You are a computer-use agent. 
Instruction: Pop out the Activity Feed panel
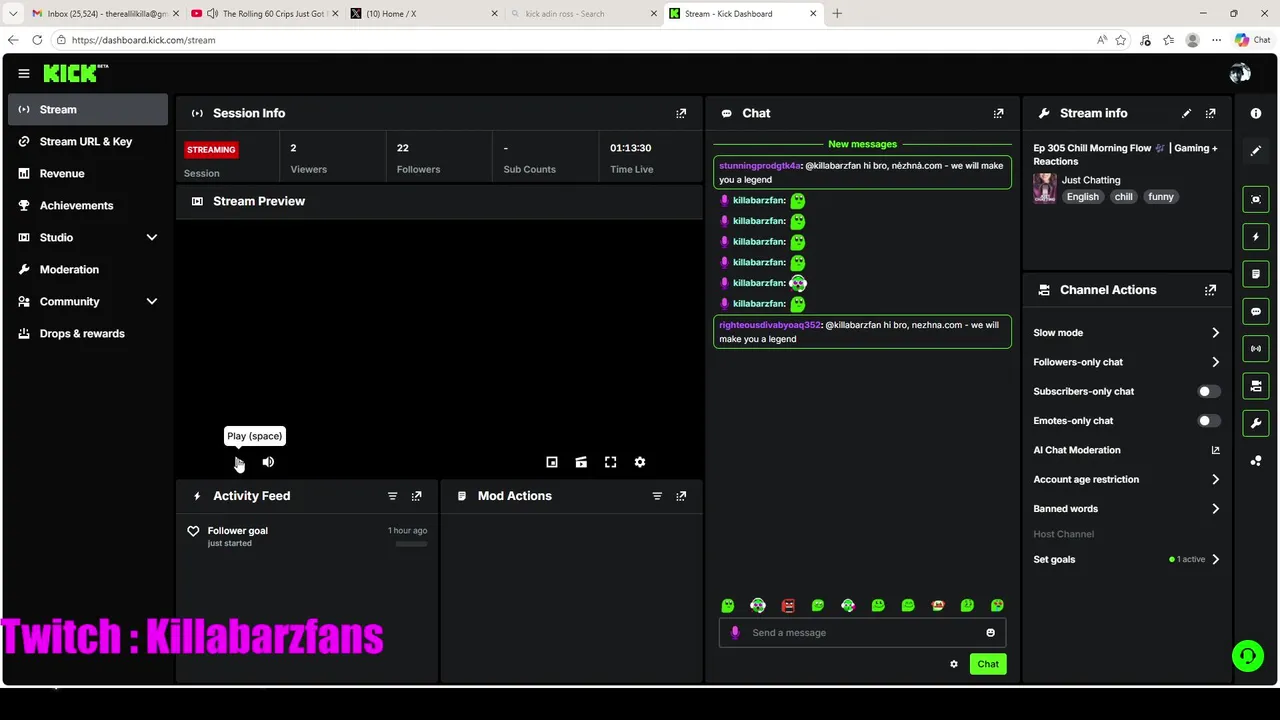click(417, 496)
